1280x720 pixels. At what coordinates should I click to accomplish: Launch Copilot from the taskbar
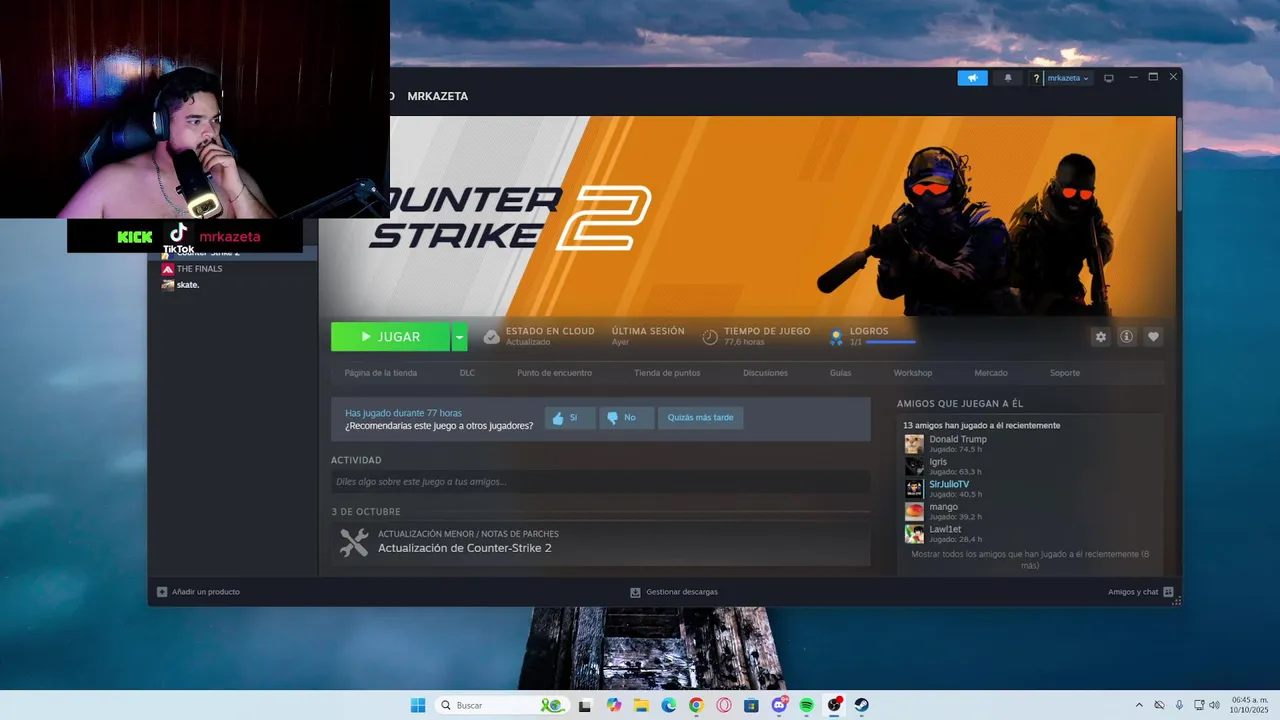(613, 705)
